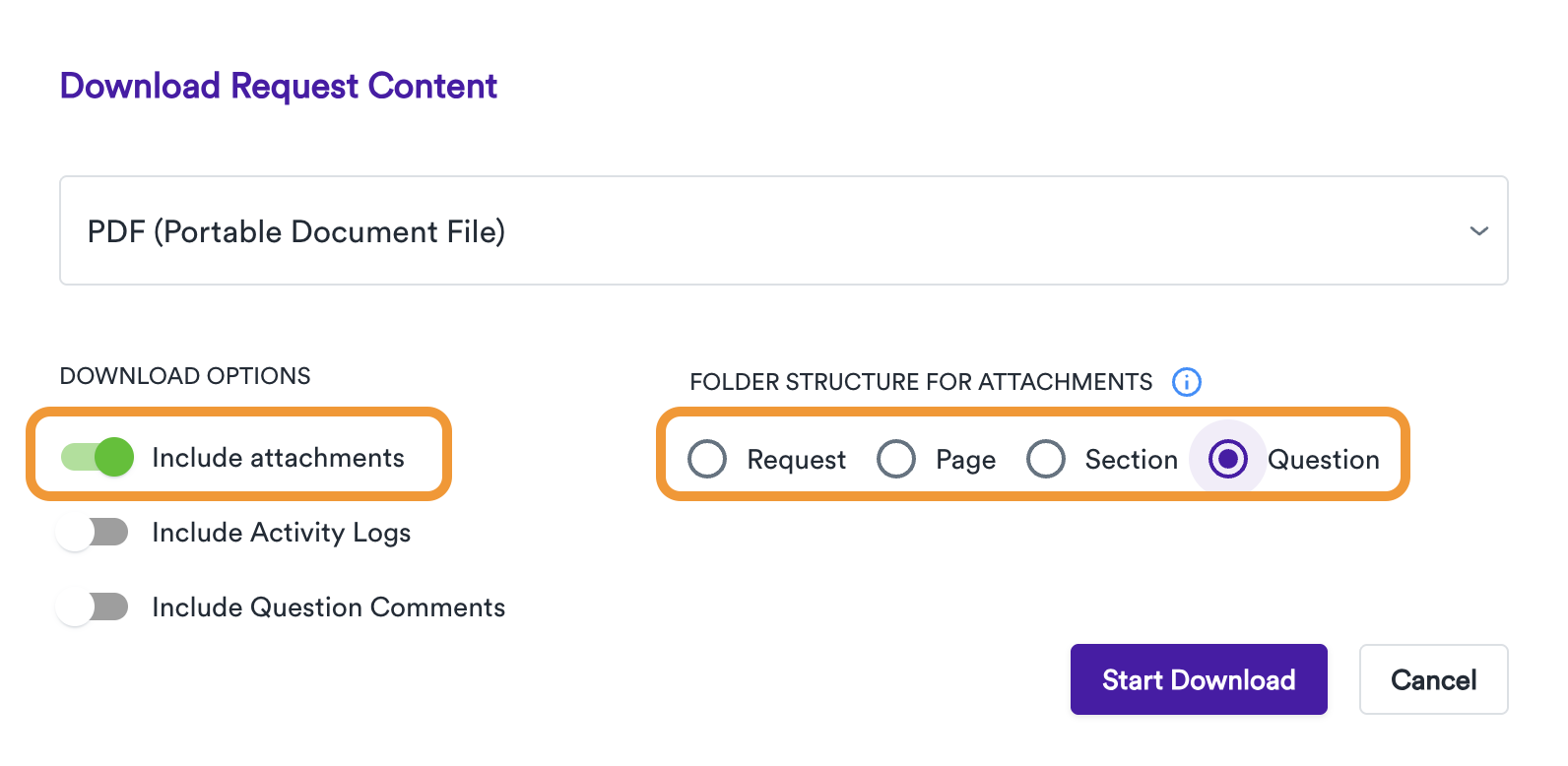
Task: Click the Download Request Content heading
Action: (x=279, y=87)
